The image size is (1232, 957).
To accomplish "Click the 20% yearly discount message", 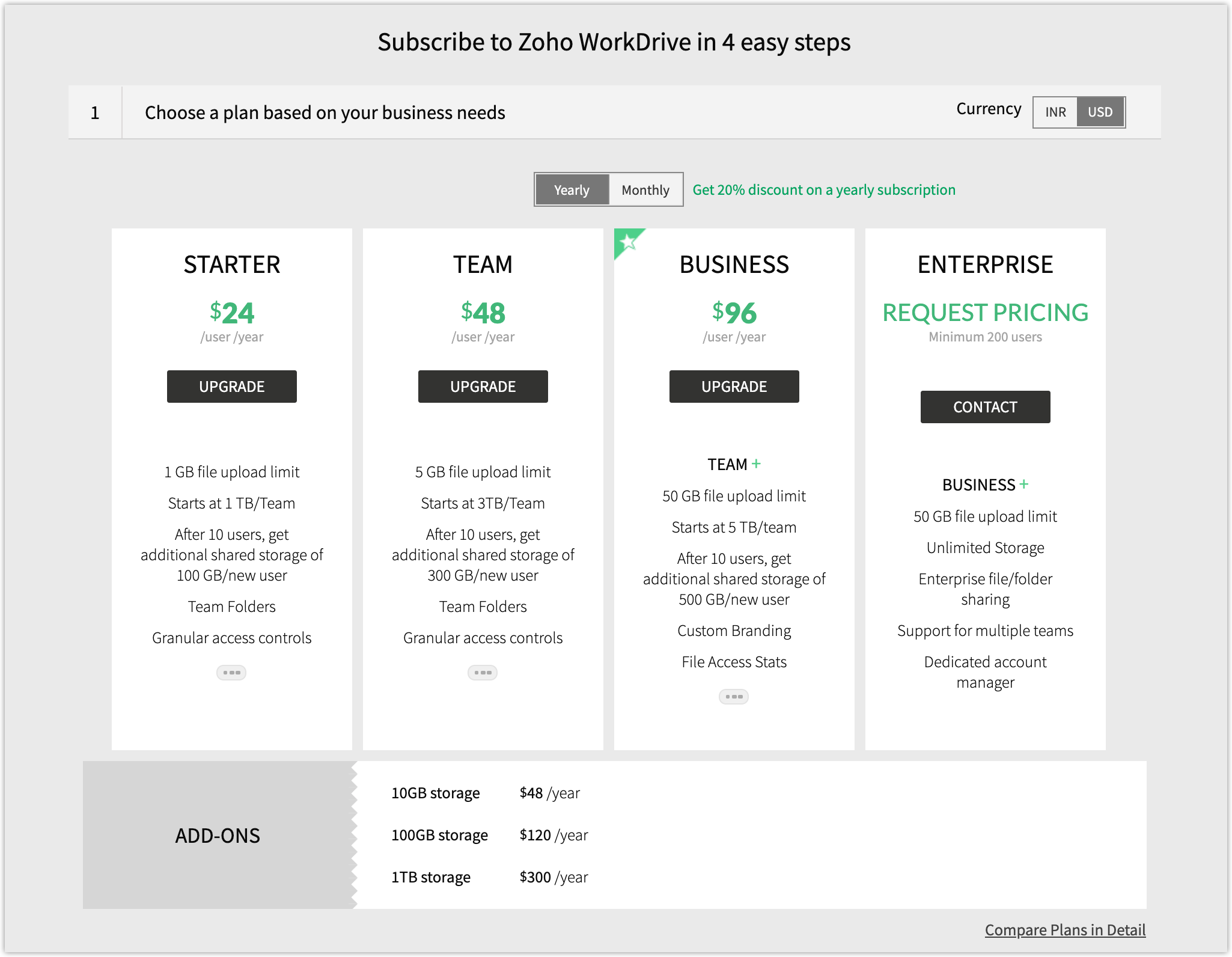I will [x=824, y=190].
